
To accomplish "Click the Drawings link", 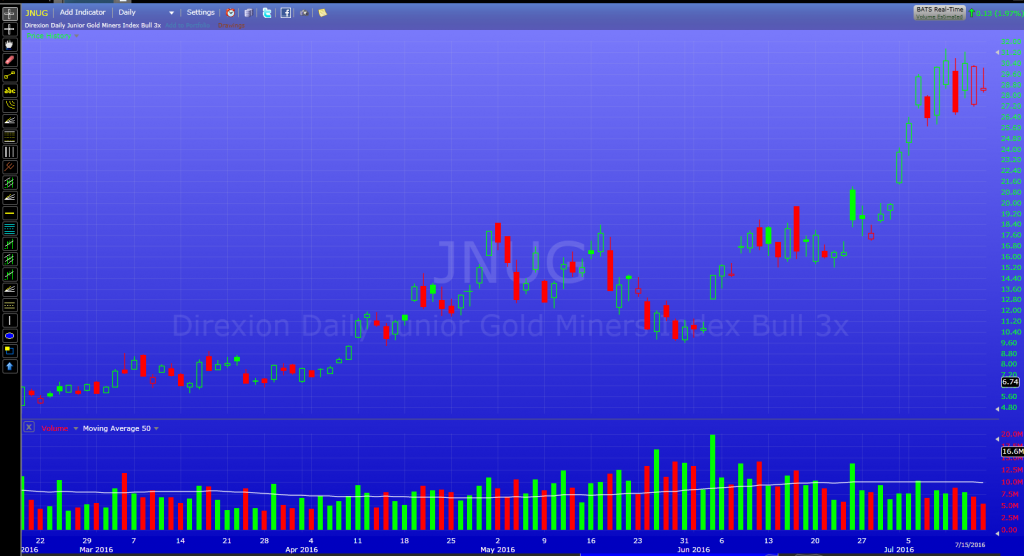I will click(x=231, y=25).
